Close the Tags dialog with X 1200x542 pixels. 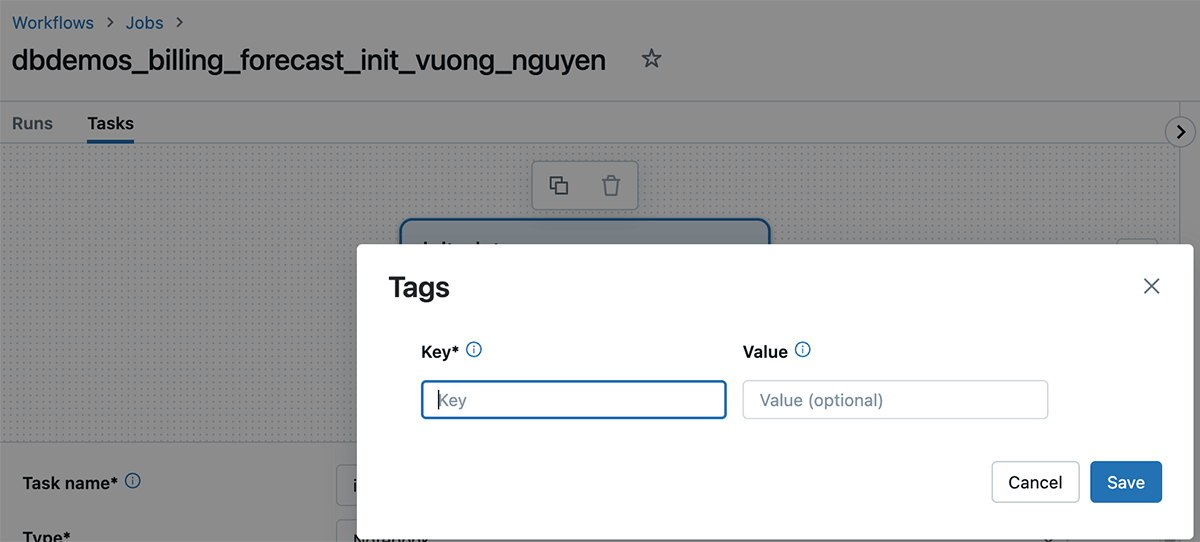coord(1151,287)
